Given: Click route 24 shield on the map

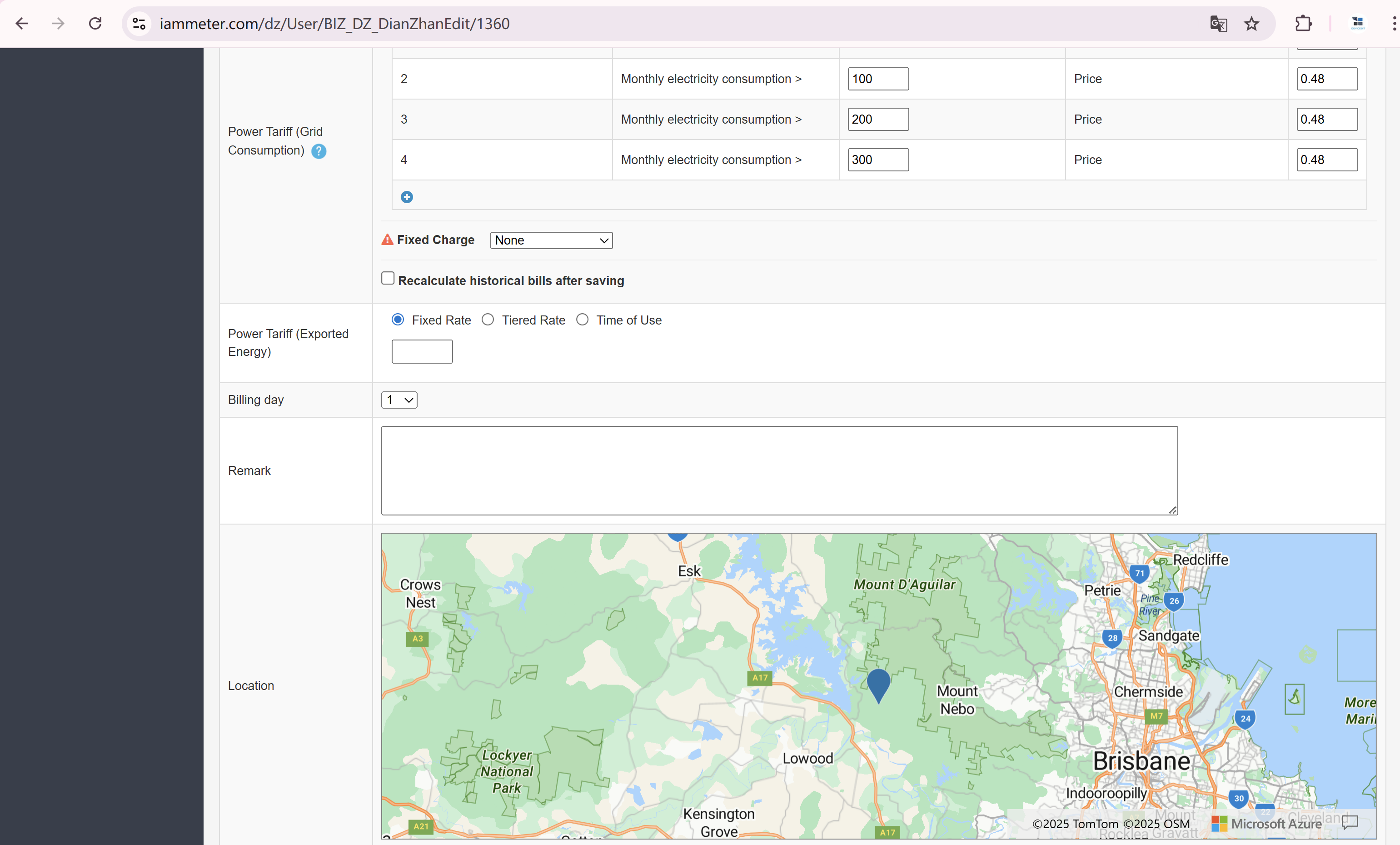Looking at the screenshot, I should coord(1246,719).
